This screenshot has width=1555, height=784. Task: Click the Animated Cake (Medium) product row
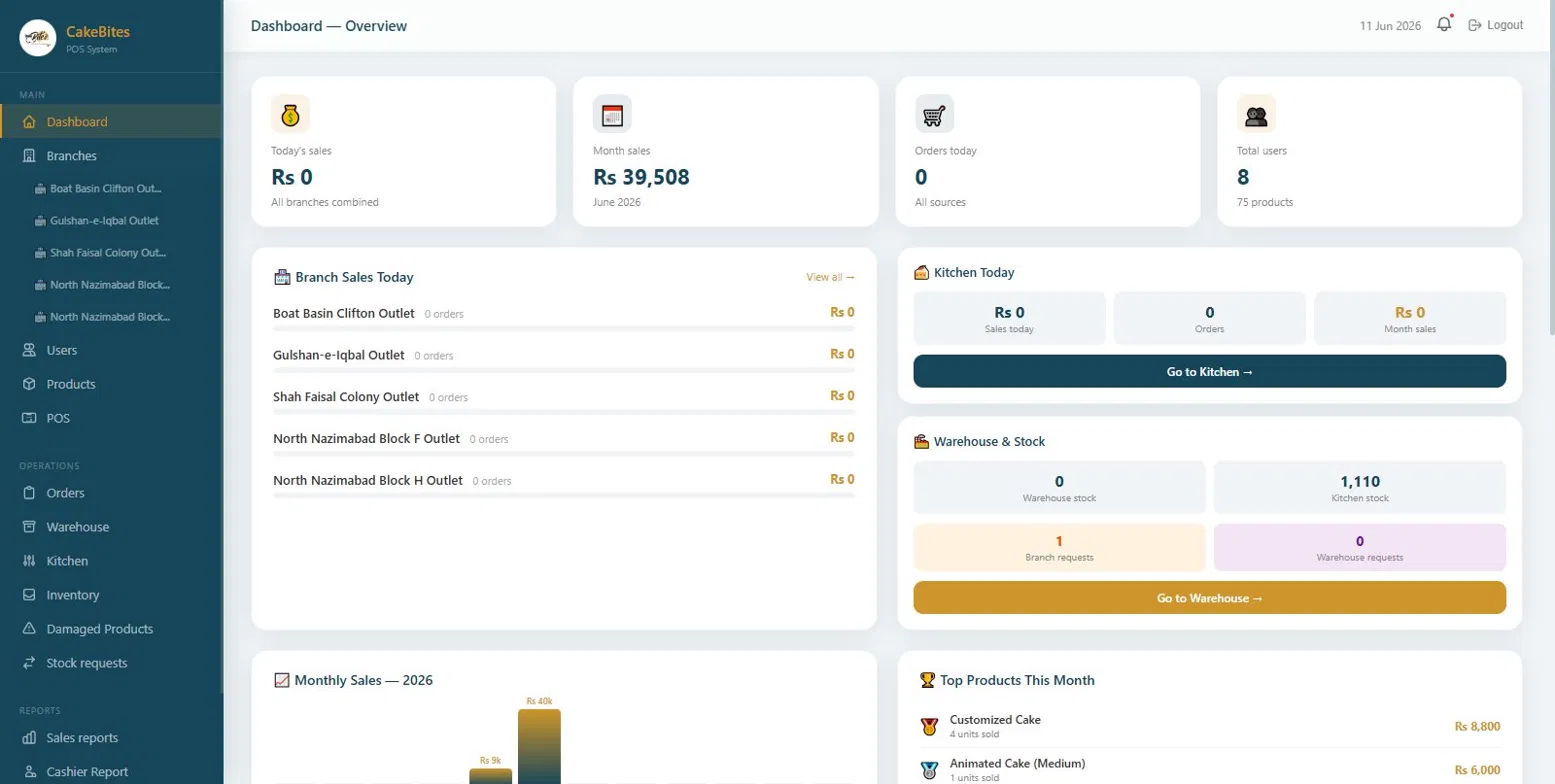[1209, 769]
